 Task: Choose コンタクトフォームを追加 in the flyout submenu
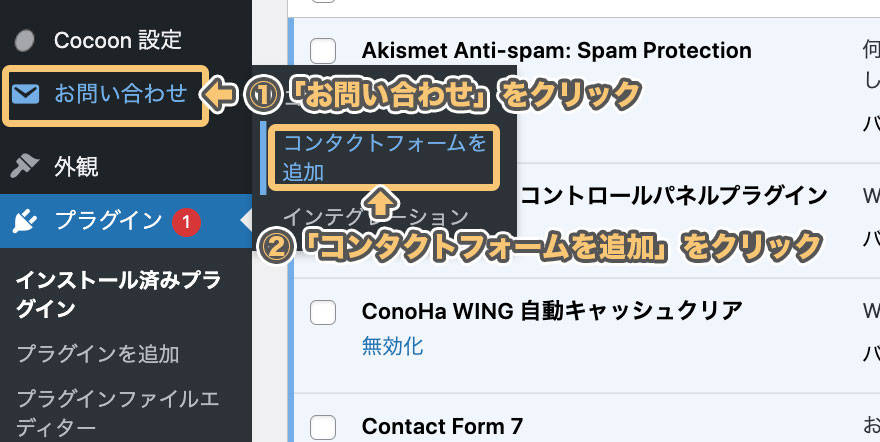pos(384,157)
